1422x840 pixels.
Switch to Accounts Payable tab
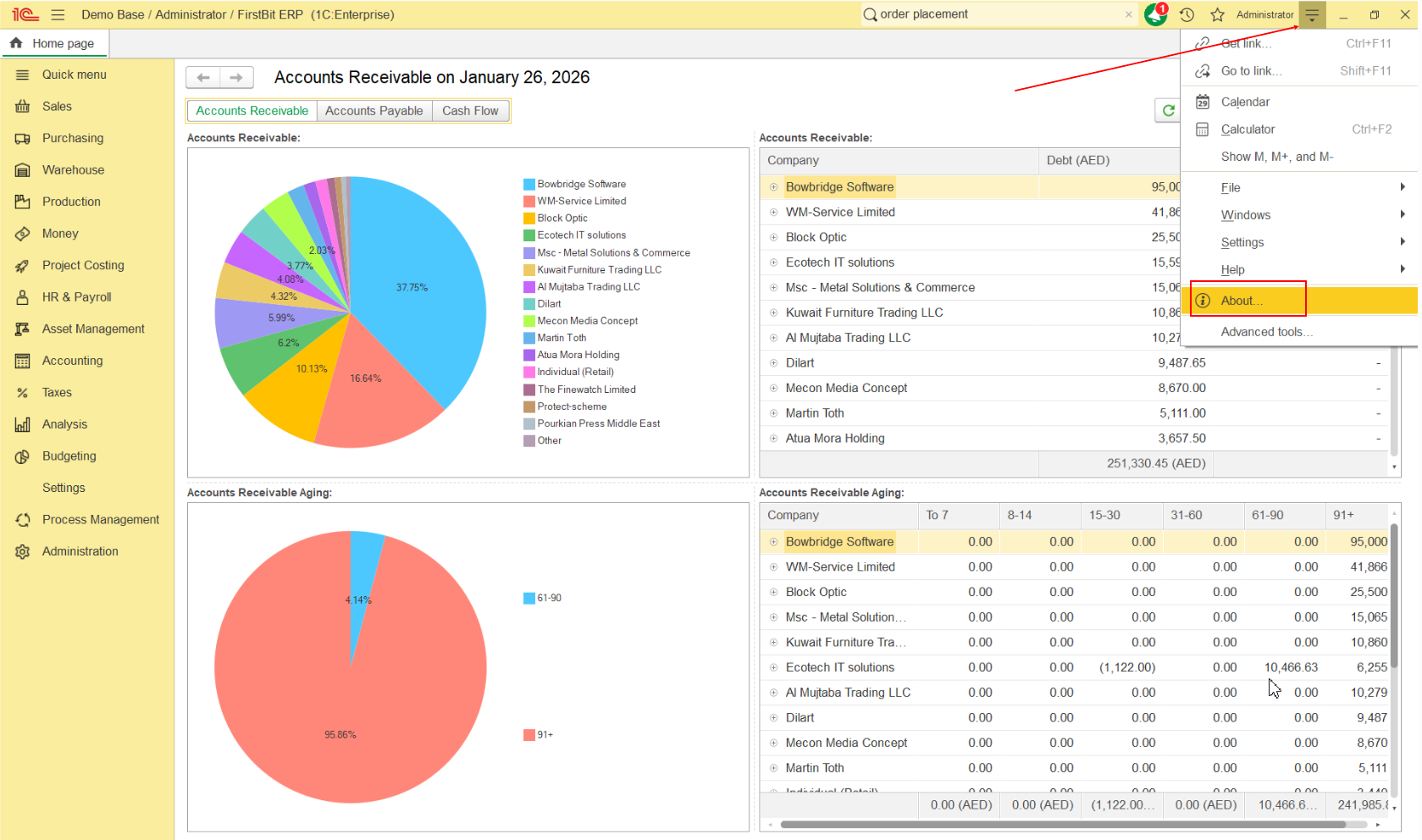(373, 111)
